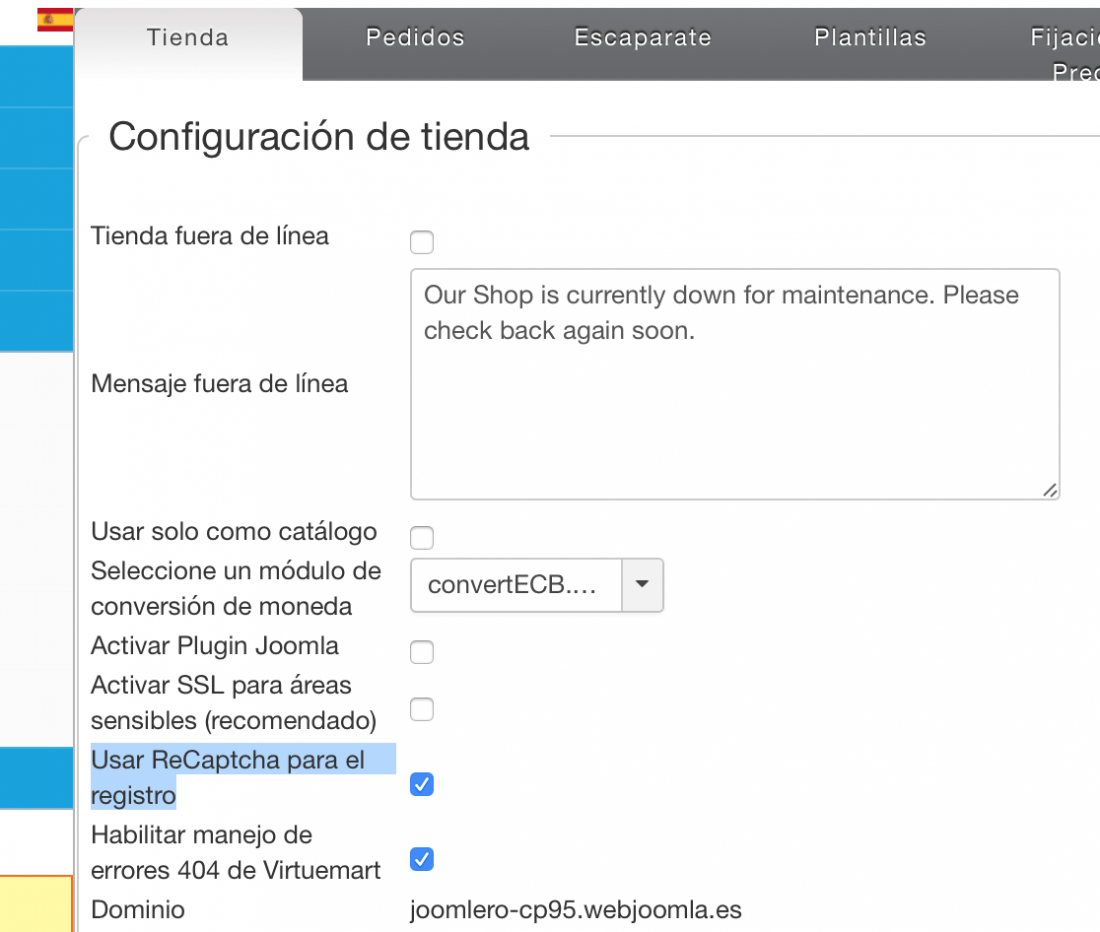
Task: Click the yellow sidebar box
Action: pos(36,903)
